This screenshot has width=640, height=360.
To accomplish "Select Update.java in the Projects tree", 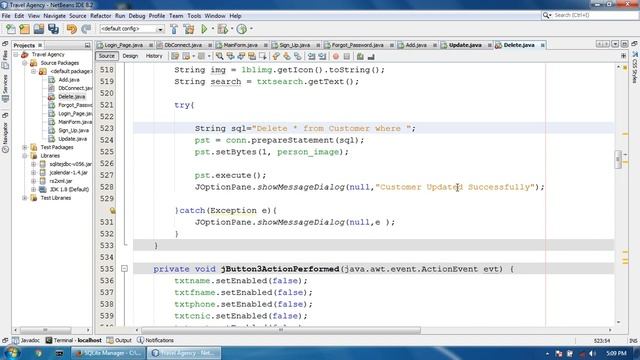I will 72,139.
